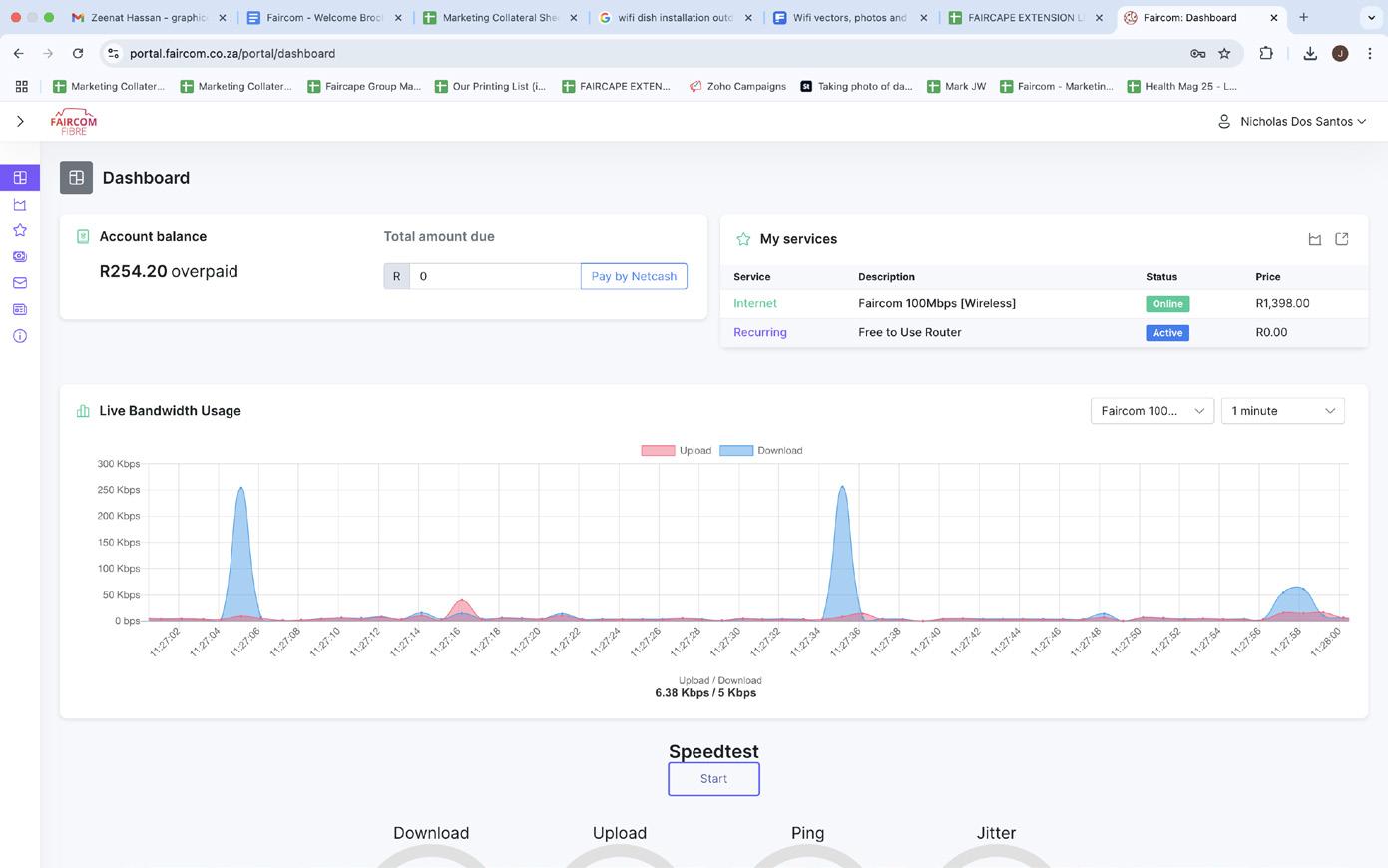Open the Faircom 100... service dropdown
This screenshot has width=1388, height=868.
coord(1152,411)
